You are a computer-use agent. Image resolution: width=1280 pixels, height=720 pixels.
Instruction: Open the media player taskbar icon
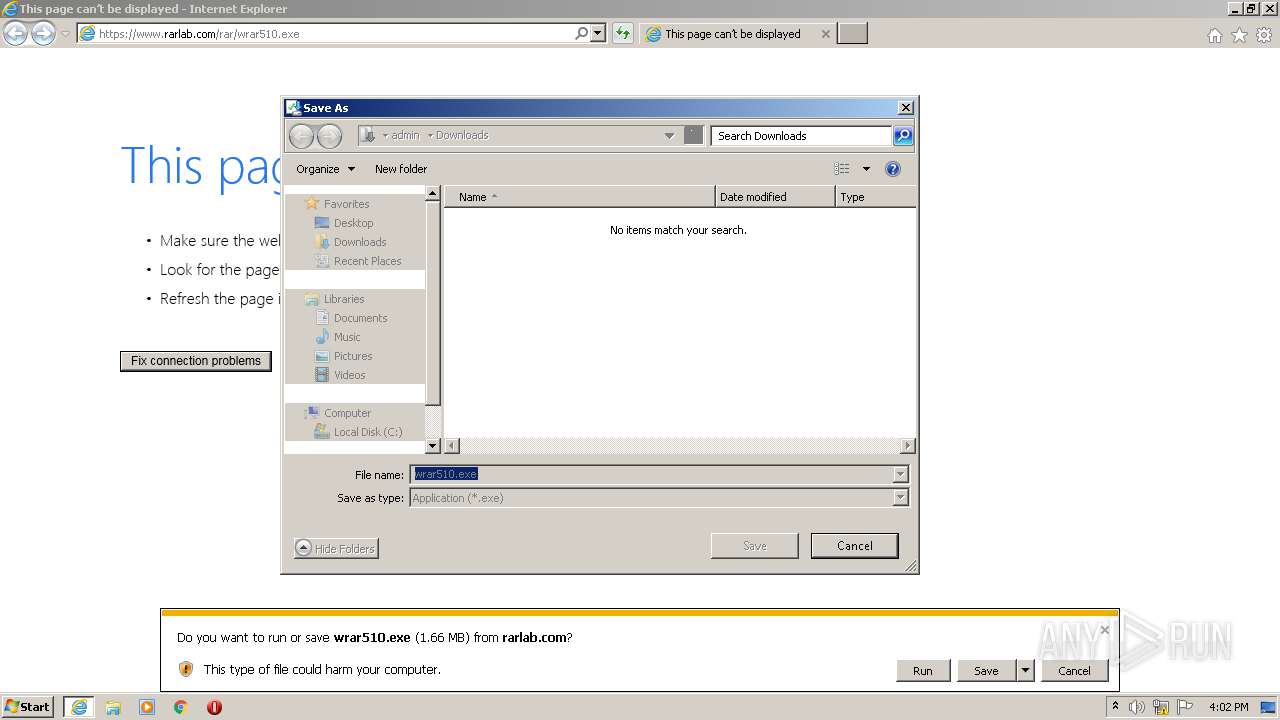pyautogui.click(x=147, y=707)
